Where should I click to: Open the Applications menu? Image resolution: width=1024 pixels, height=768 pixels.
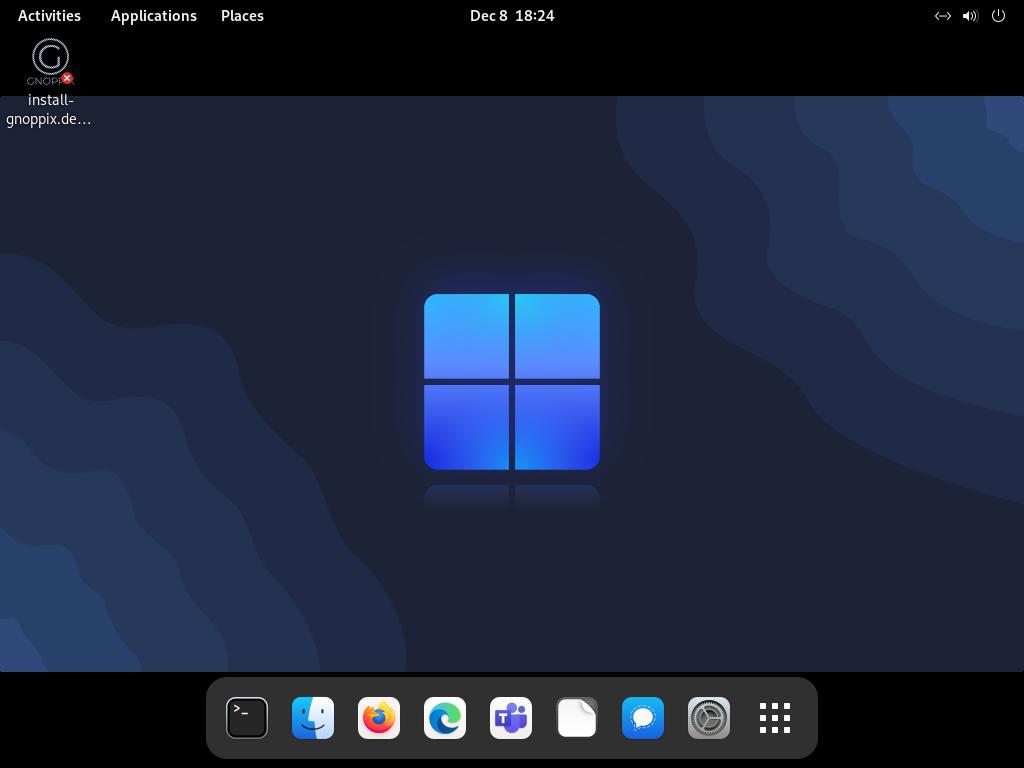point(153,16)
